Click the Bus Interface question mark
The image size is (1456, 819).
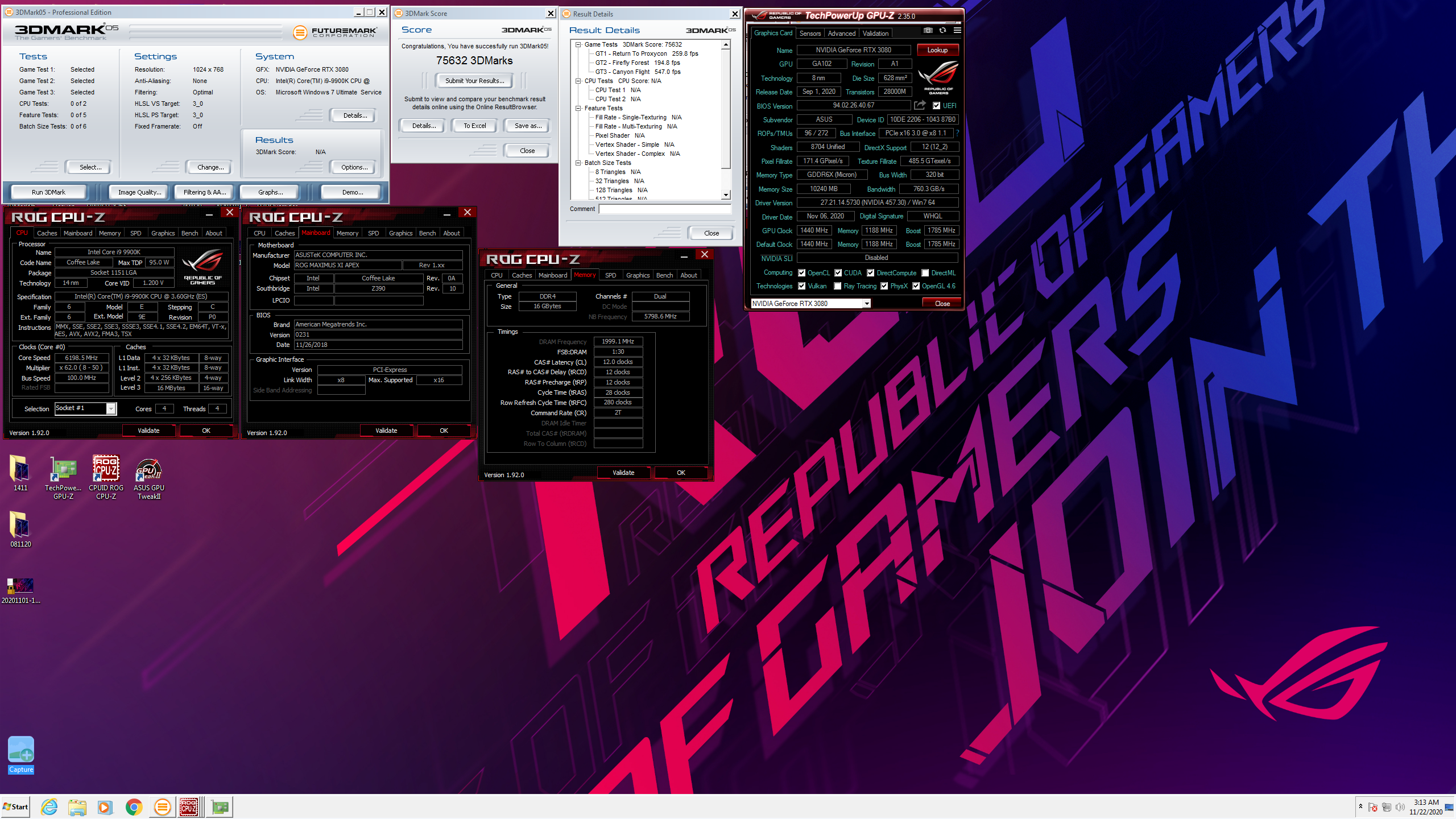pos(957,133)
